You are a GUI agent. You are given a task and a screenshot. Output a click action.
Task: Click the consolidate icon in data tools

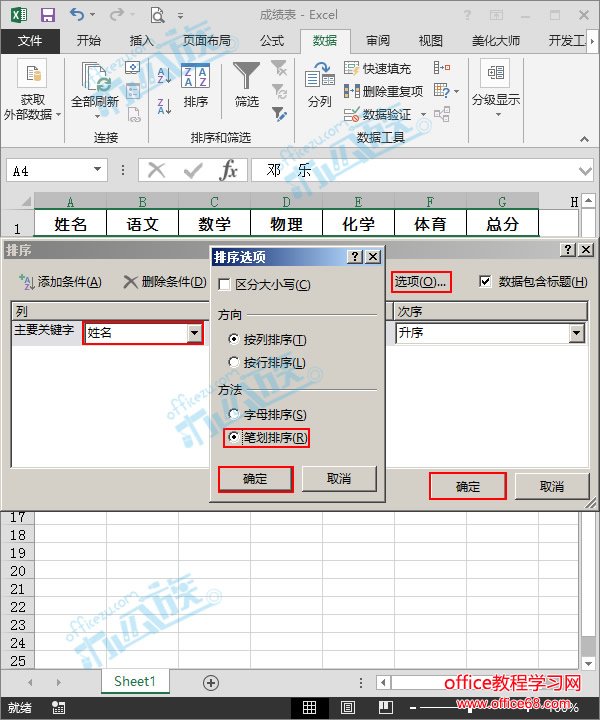pos(442,68)
